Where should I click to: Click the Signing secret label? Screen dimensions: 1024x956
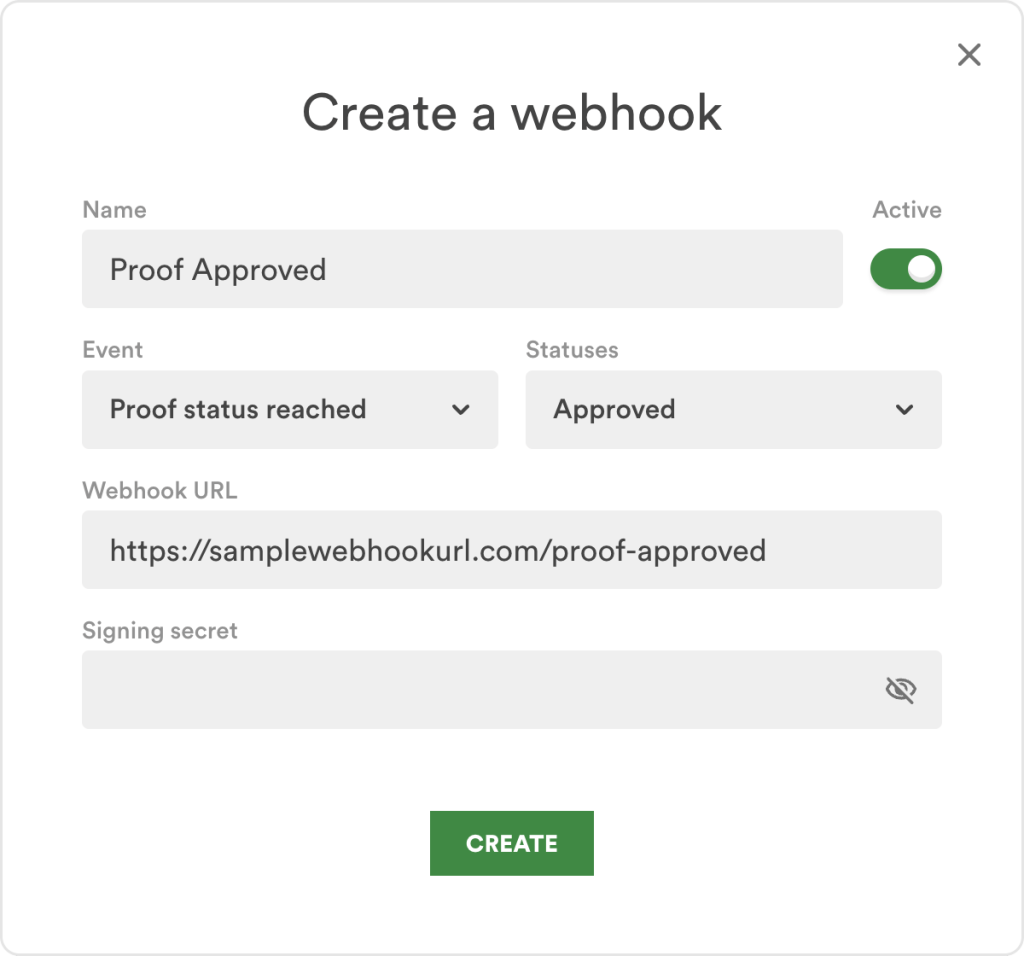coord(159,631)
